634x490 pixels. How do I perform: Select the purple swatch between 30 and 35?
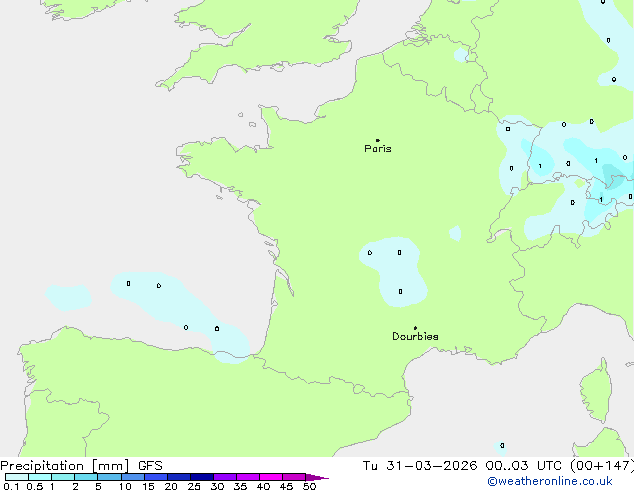pyautogui.click(x=225, y=477)
